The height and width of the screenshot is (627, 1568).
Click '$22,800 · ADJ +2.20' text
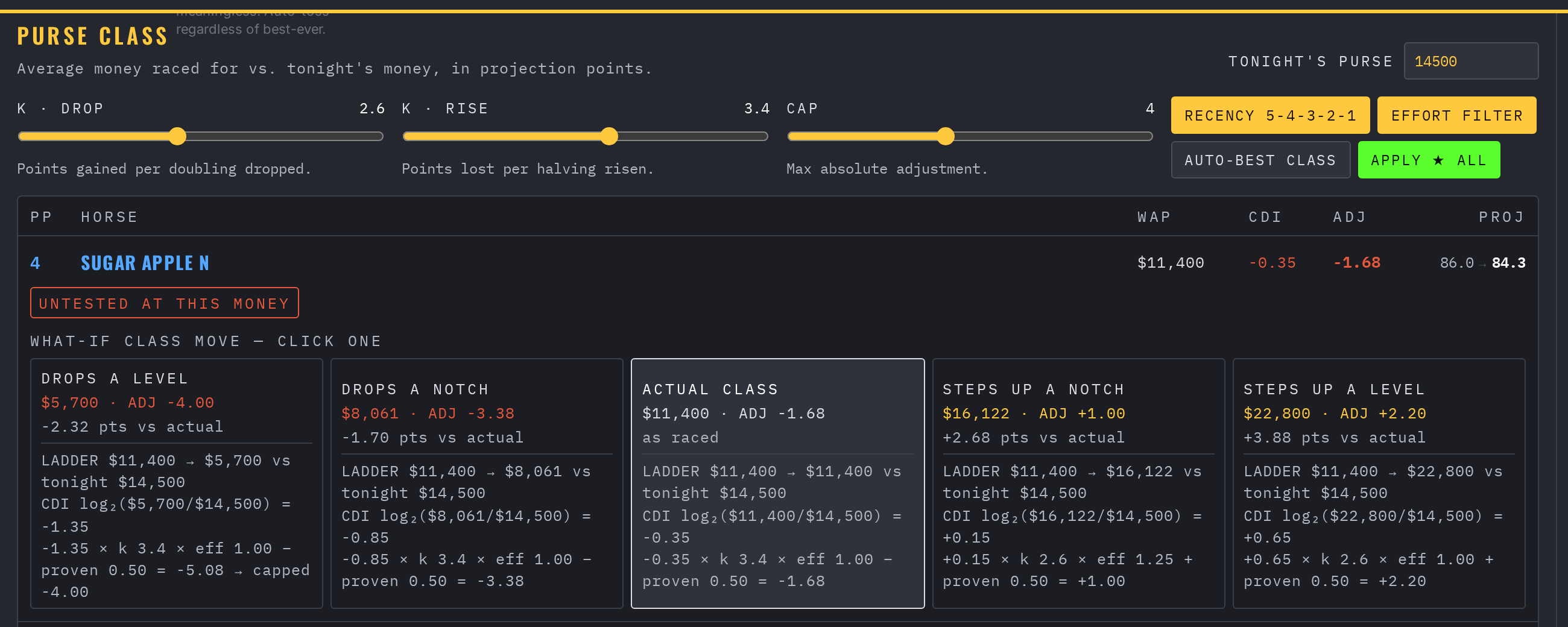[1334, 414]
